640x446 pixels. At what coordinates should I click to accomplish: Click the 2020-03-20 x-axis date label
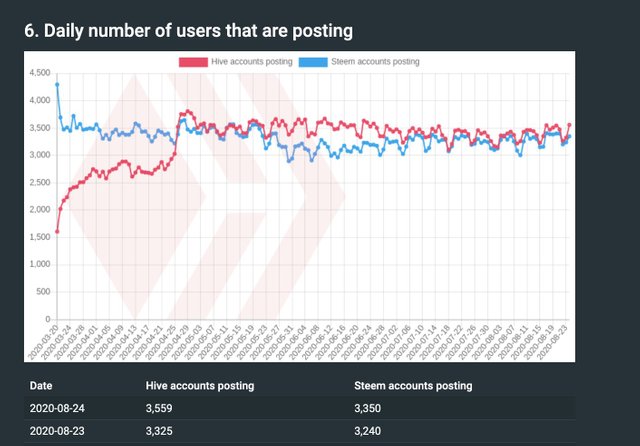pyautogui.click(x=43, y=343)
